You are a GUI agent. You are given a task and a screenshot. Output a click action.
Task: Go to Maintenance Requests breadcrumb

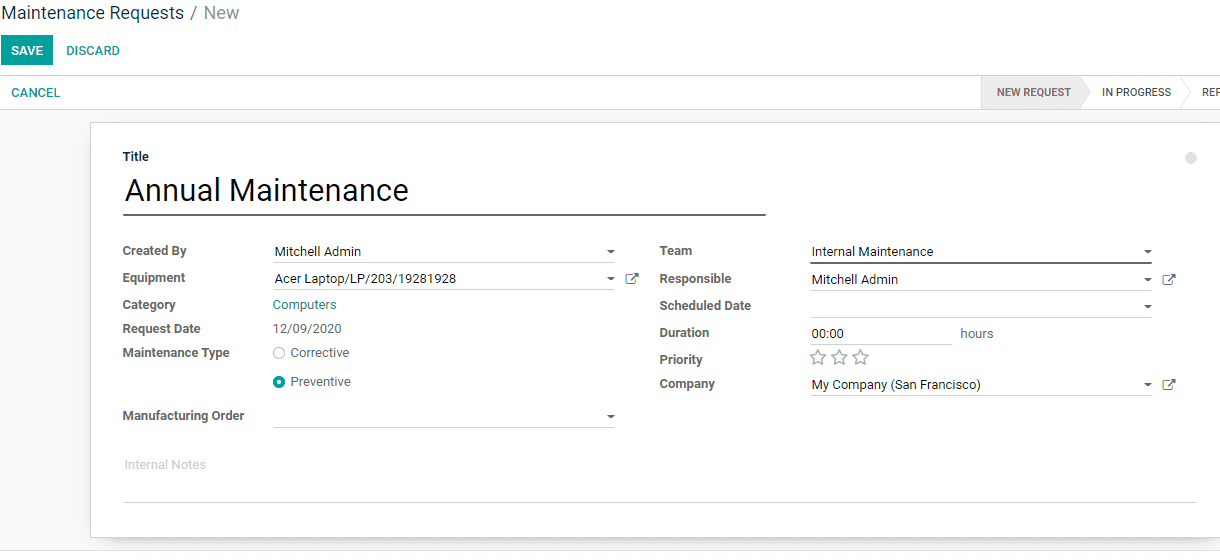[93, 13]
